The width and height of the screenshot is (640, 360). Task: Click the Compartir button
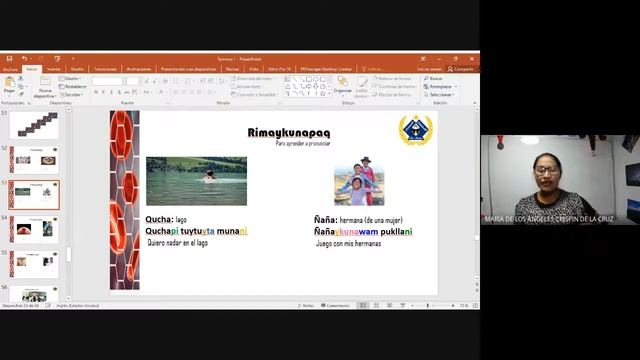coord(460,69)
